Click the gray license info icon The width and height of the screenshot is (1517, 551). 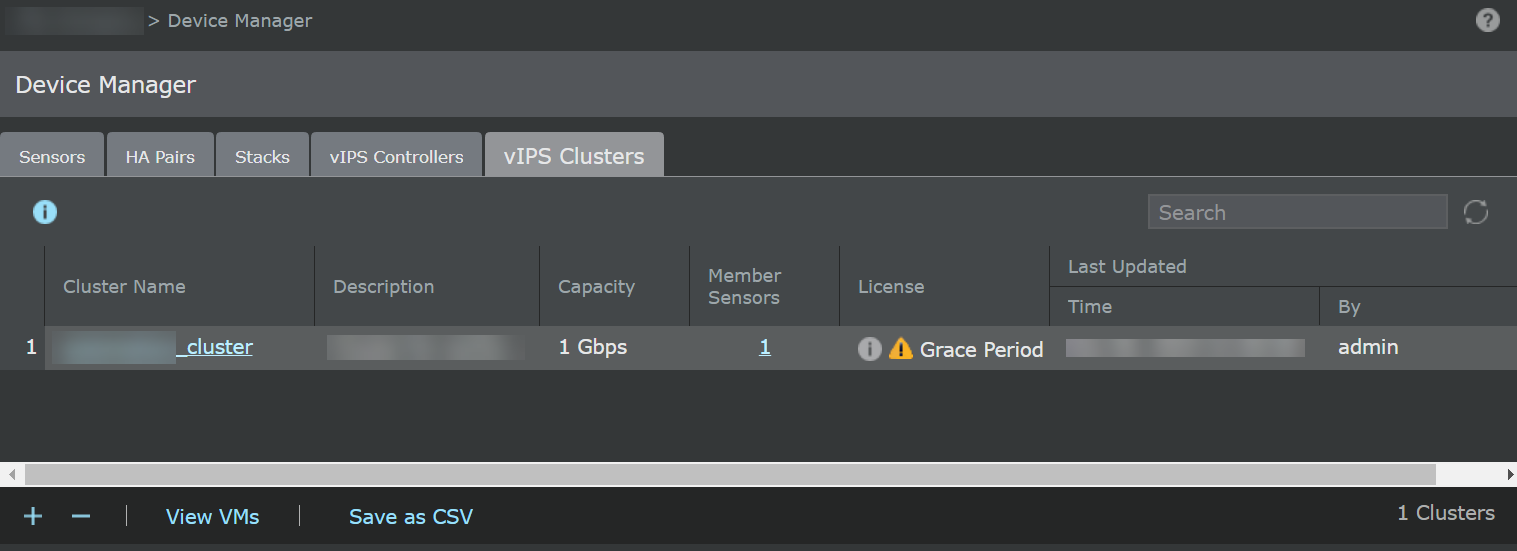[x=870, y=348]
